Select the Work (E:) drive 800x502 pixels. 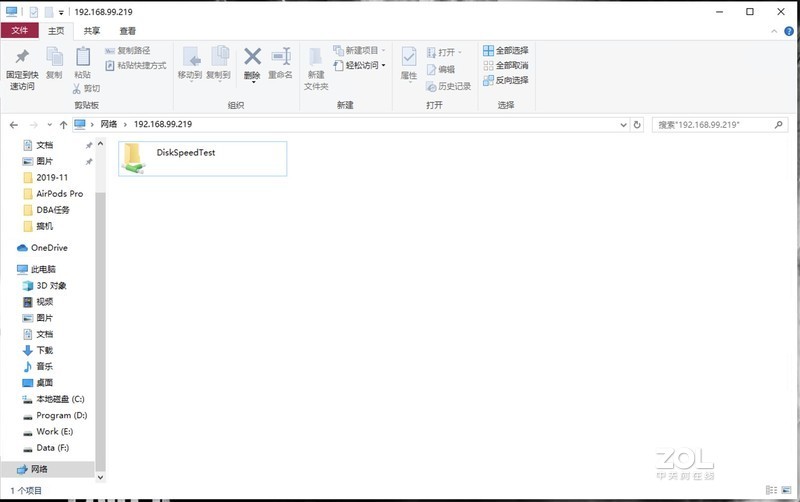coord(56,432)
